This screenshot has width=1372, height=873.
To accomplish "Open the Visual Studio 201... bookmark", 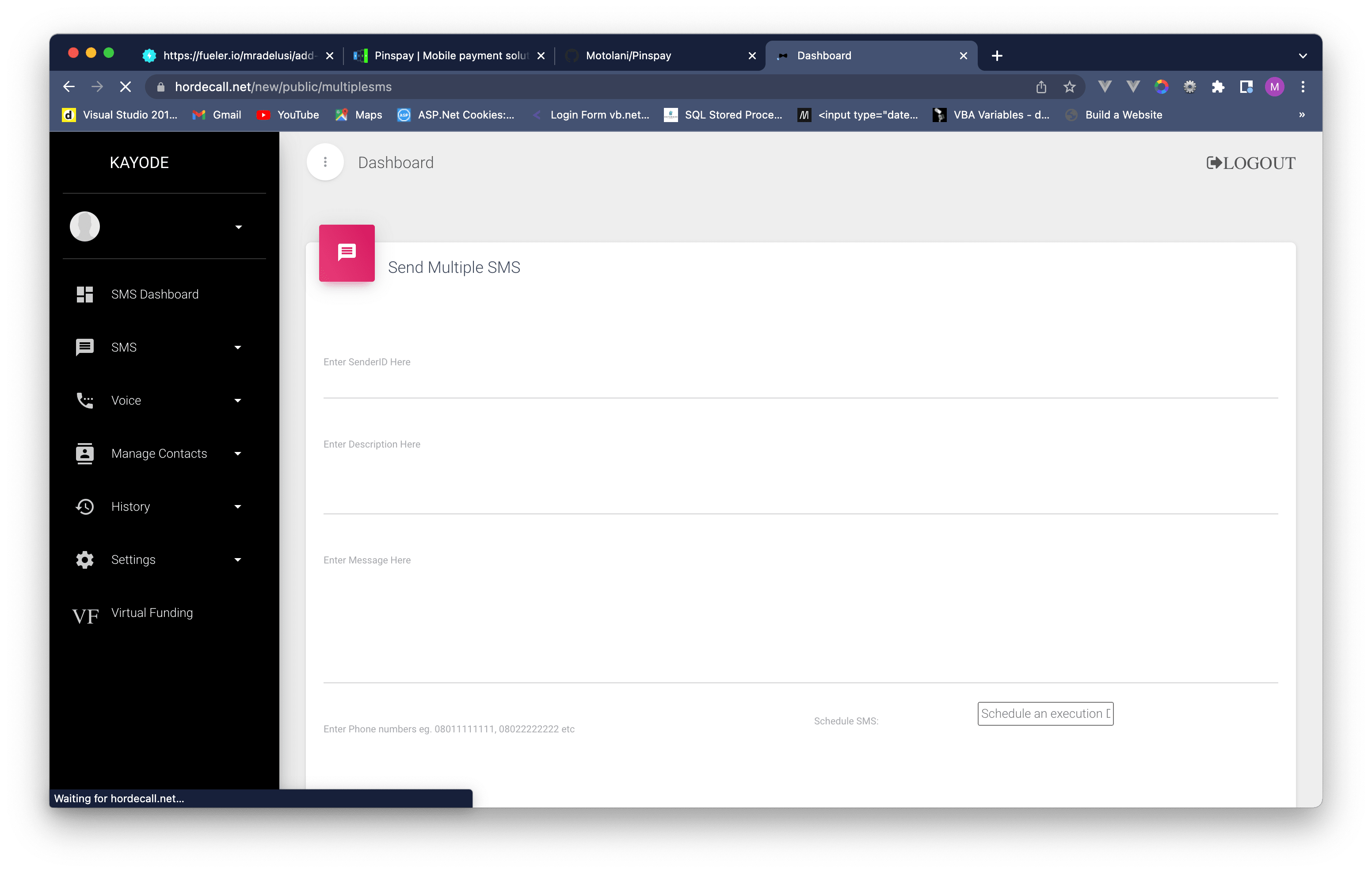I will tap(120, 115).
